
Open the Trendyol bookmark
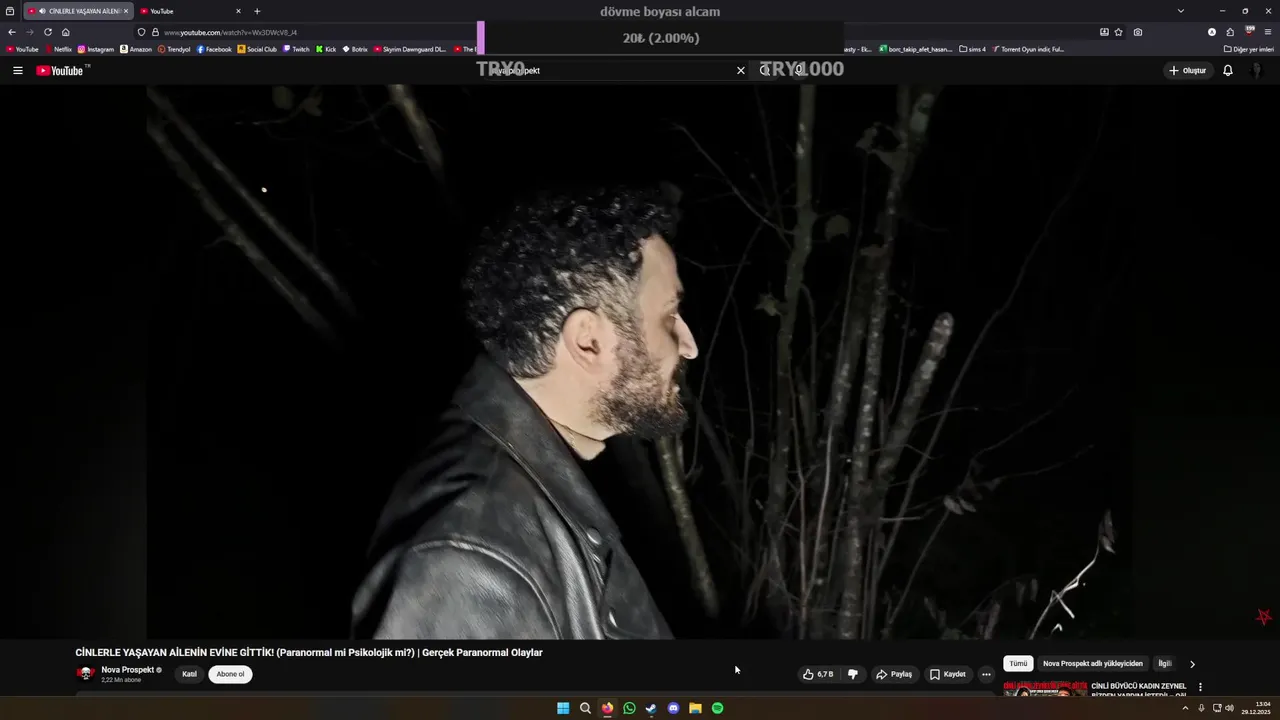click(x=174, y=49)
